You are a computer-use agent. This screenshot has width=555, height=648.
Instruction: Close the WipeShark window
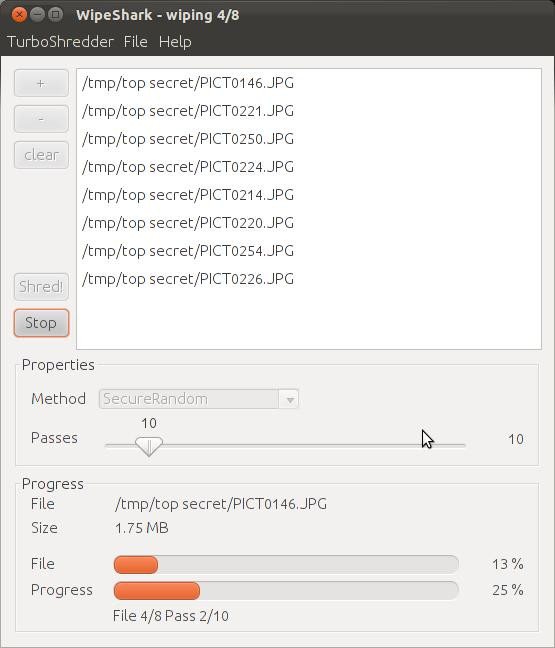(x=19, y=14)
